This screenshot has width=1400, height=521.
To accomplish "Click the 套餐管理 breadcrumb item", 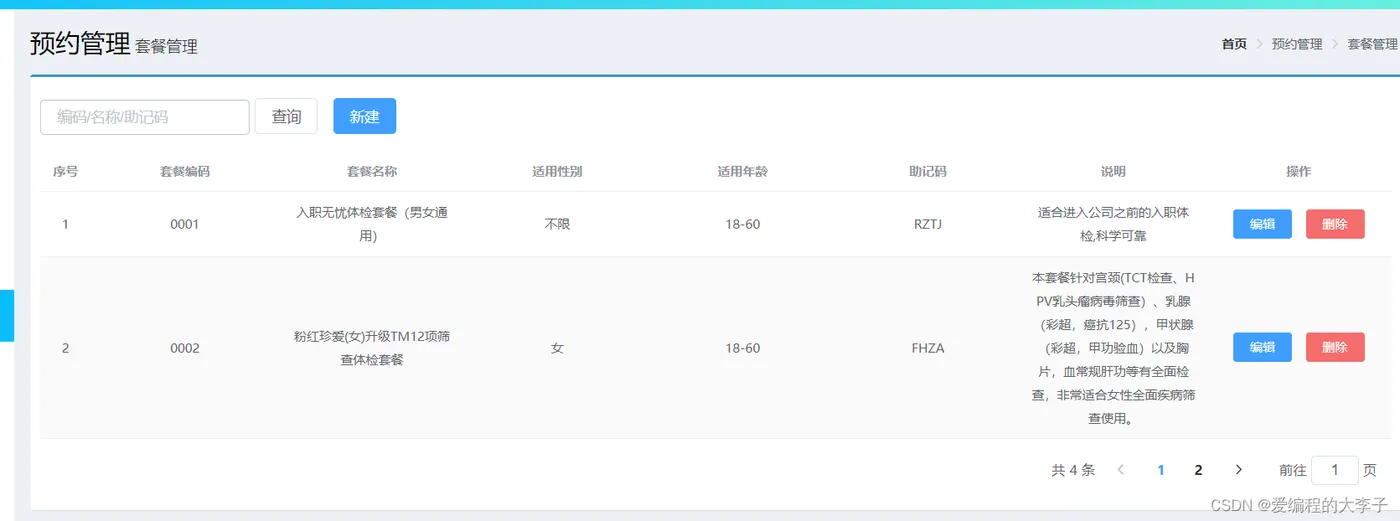I will (x=1372, y=44).
